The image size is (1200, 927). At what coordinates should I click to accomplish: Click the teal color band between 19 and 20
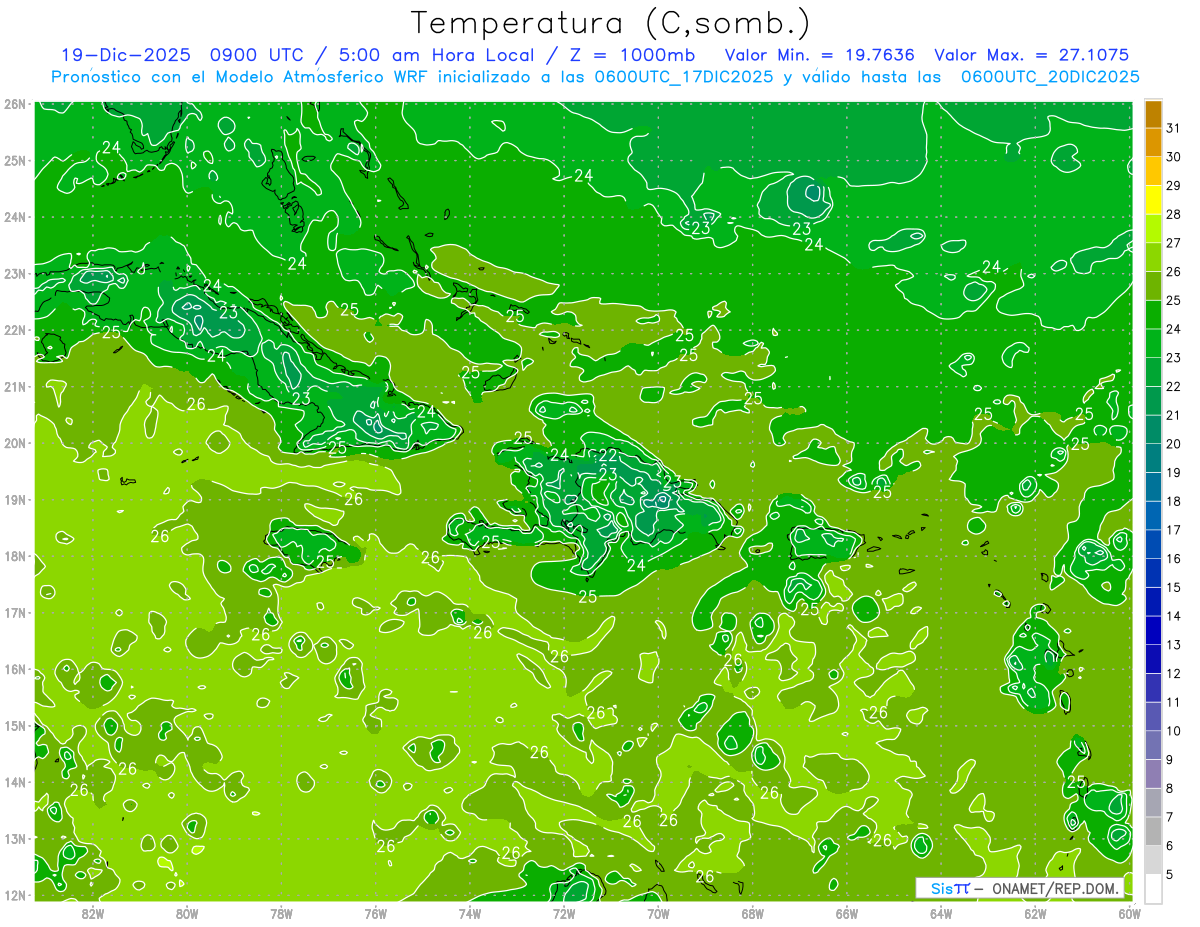[x=1153, y=458]
